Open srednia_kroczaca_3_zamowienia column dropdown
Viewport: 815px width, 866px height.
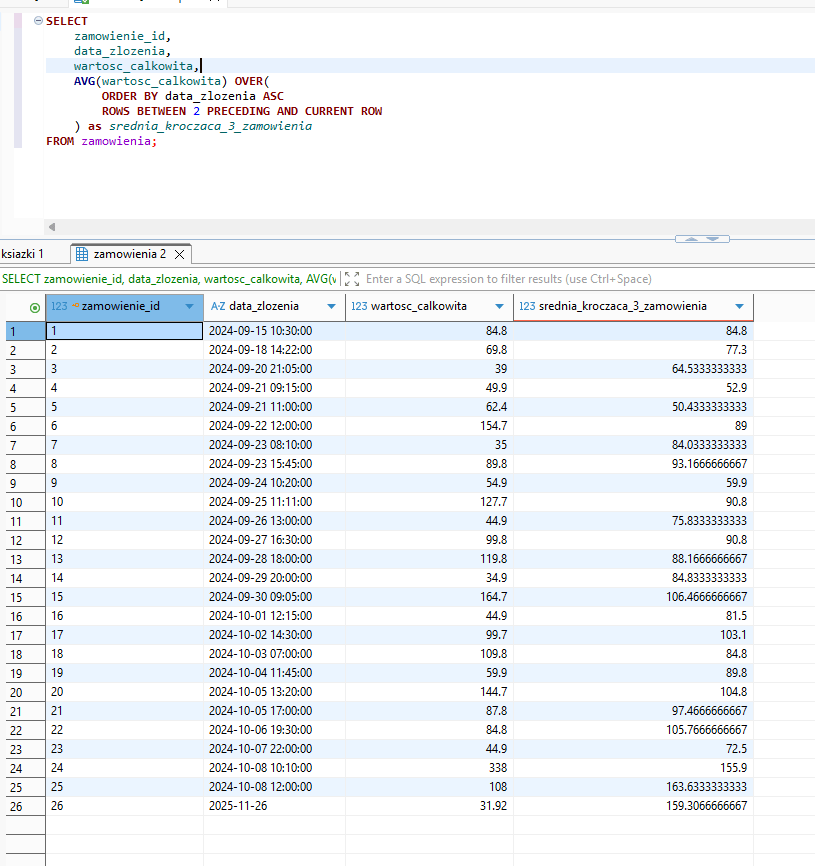[739, 306]
